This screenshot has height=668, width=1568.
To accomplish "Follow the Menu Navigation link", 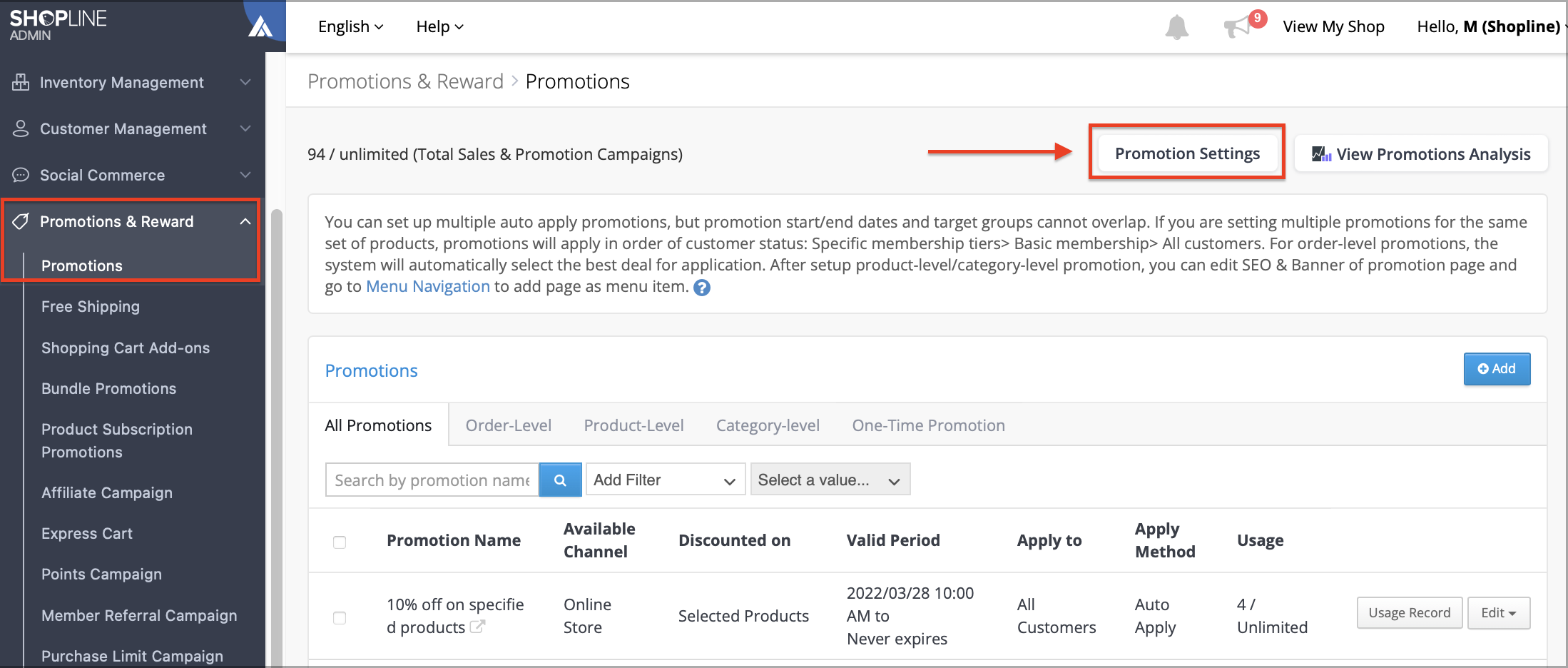I will point(428,286).
